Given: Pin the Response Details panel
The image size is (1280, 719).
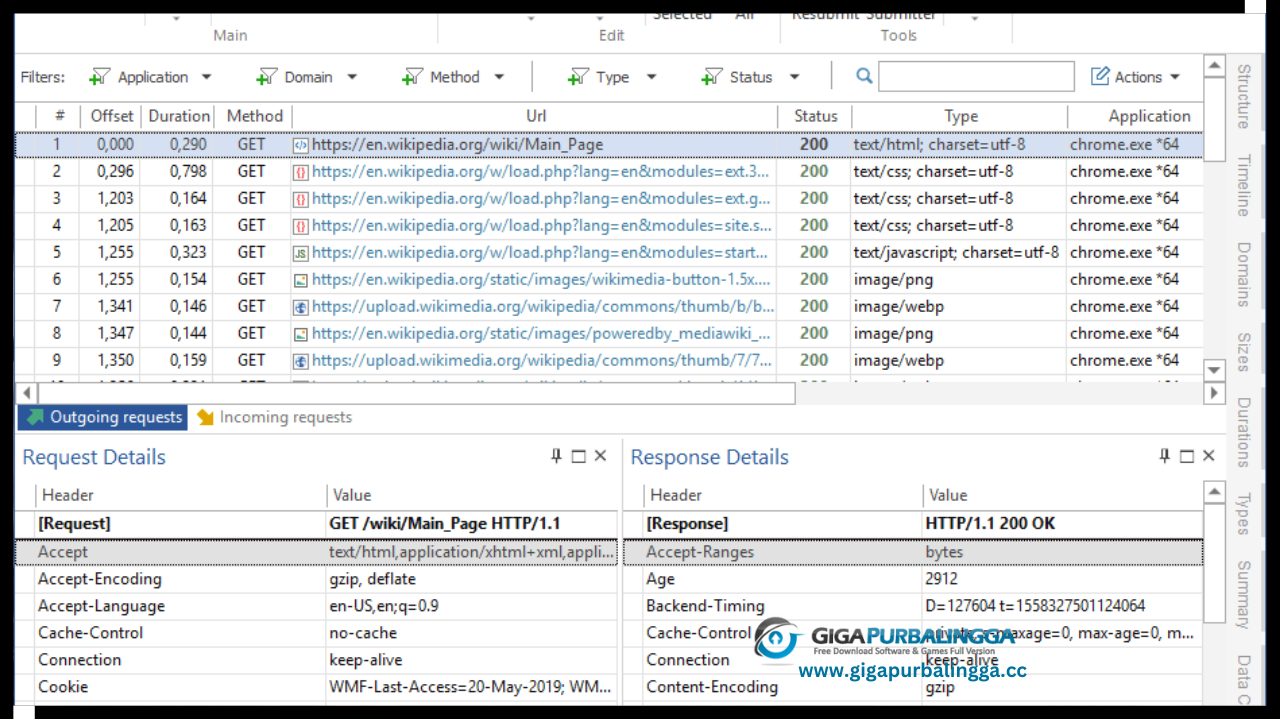Looking at the screenshot, I should coord(1165,456).
